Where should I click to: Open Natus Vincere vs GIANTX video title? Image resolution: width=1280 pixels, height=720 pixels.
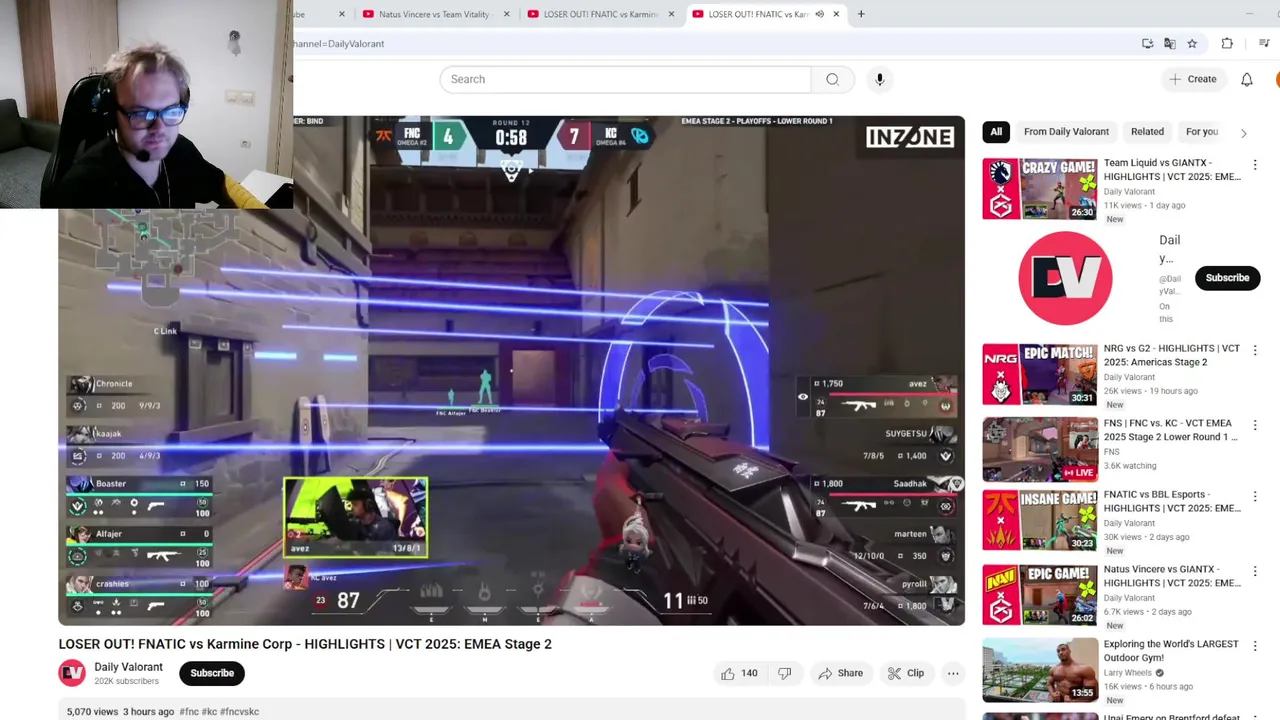pyautogui.click(x=1172, y=576)
